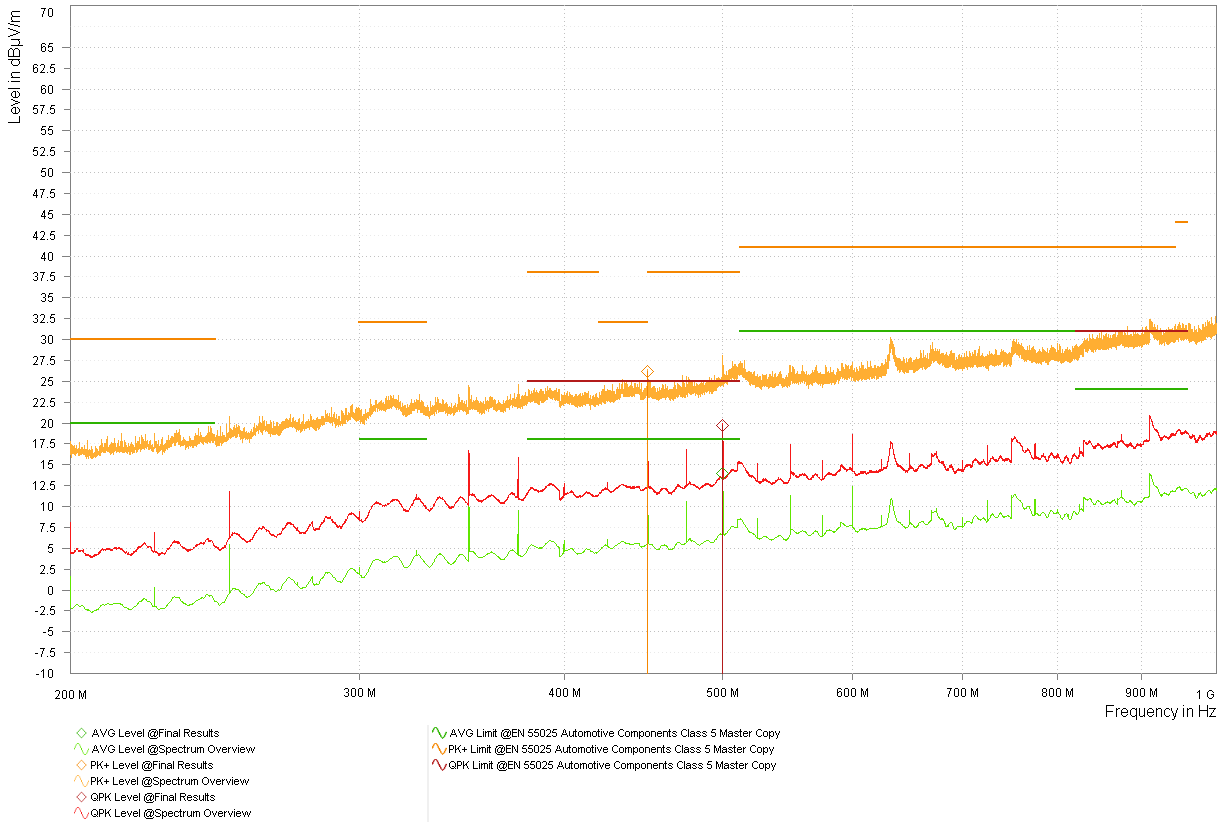This screenshot has height=831, width=1222.
Task: Click the AVG Level Final Results legend diamond
Action: click(81, 733)
